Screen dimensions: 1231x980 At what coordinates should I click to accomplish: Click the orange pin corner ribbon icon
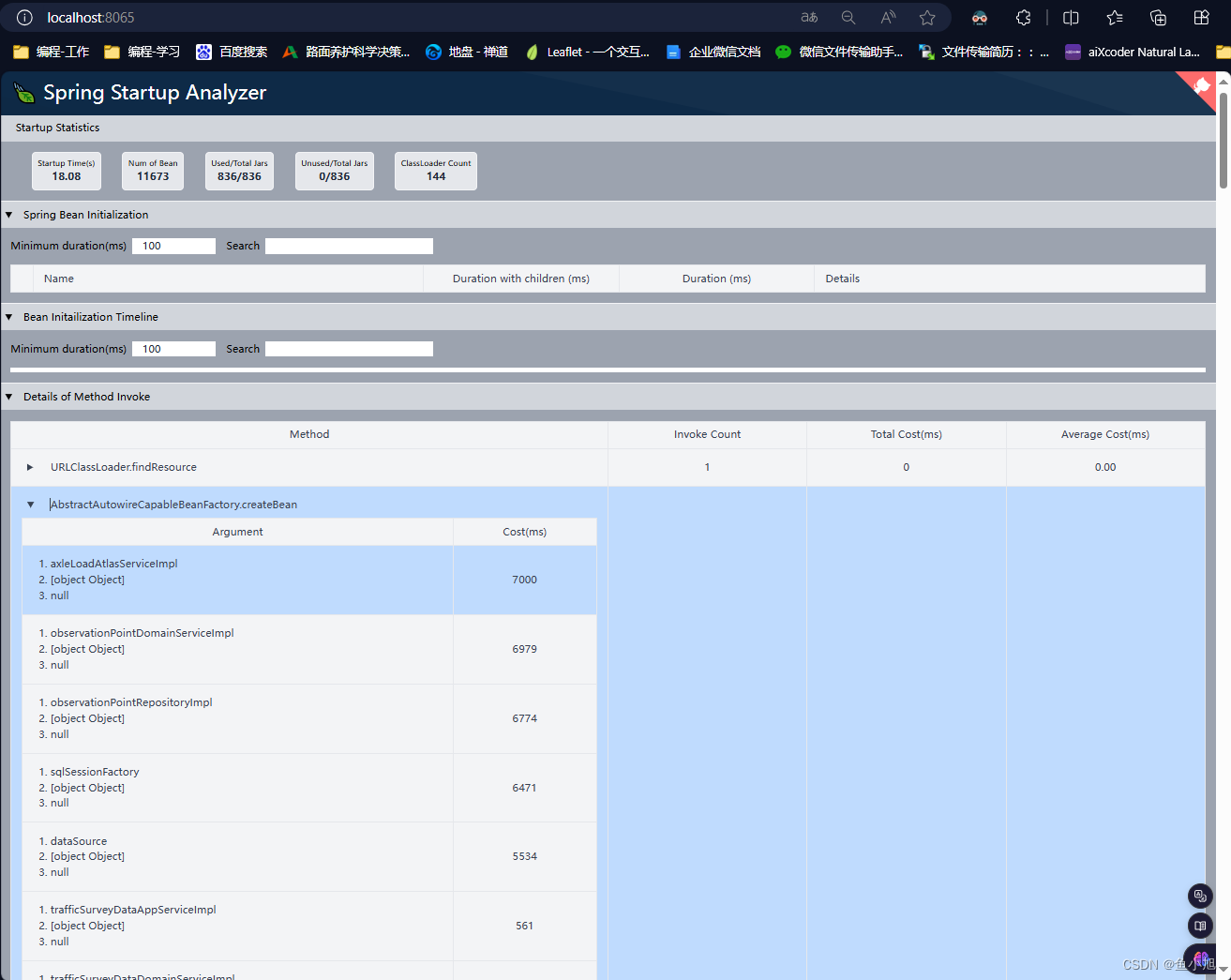(x=1202, y=85)
